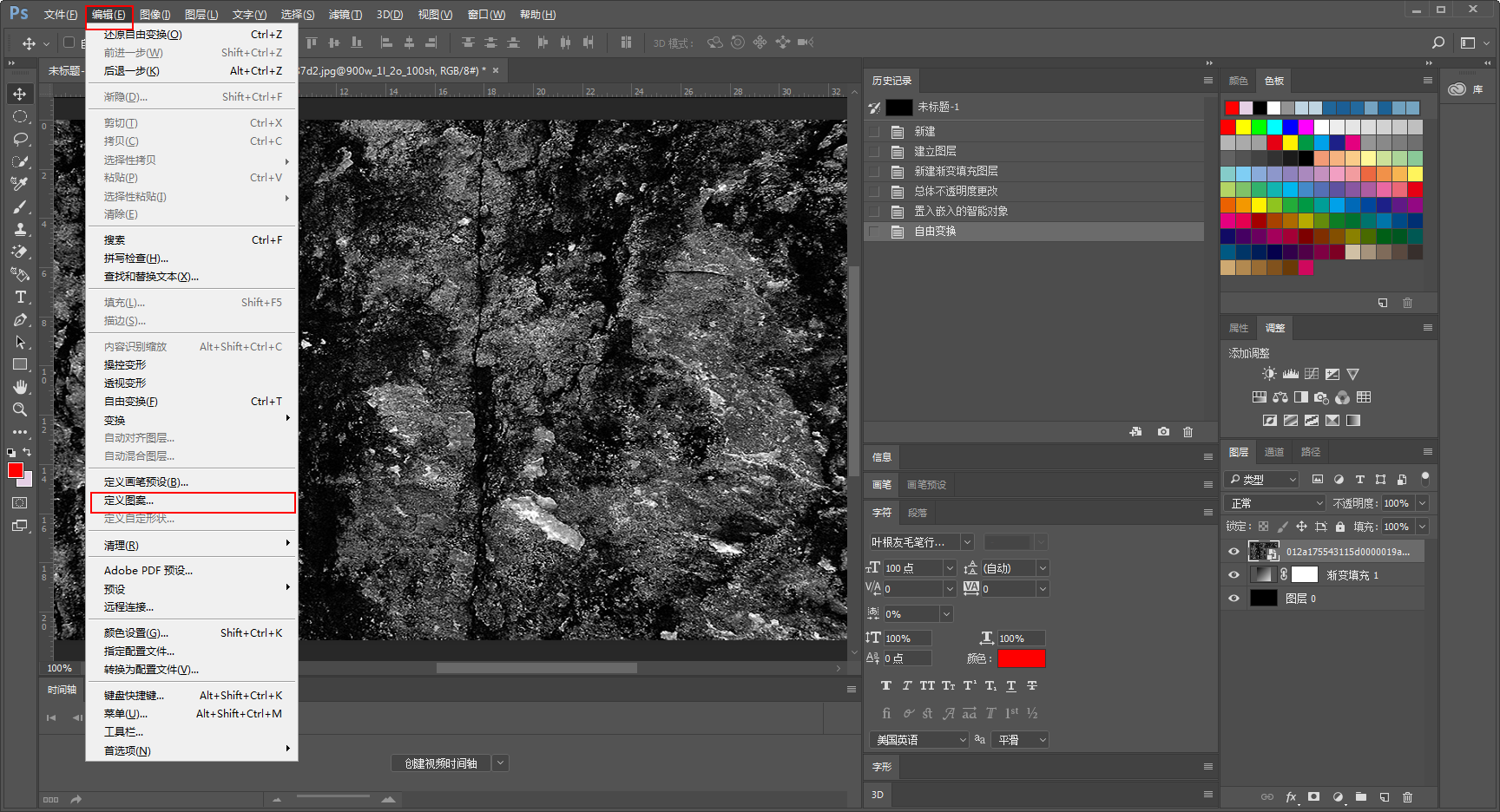Hide the 图层 0 layer

[x=1234, y=598]
